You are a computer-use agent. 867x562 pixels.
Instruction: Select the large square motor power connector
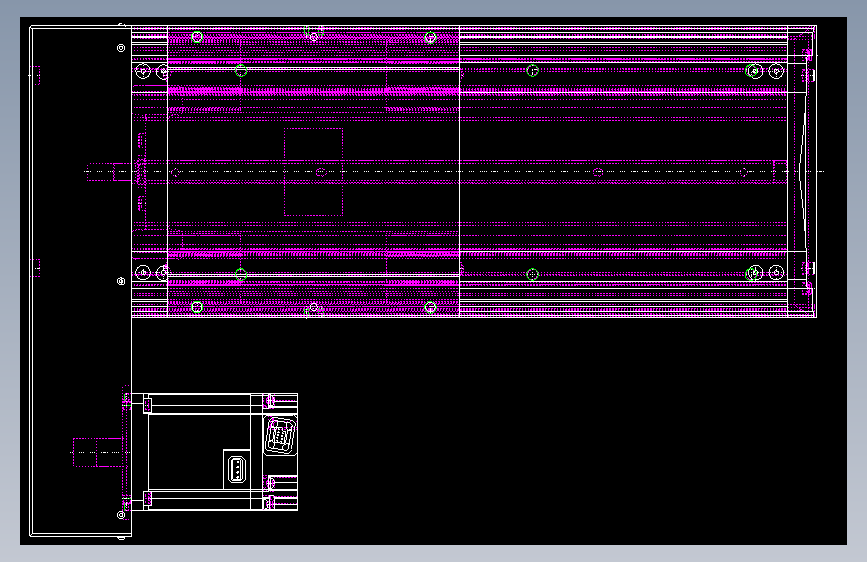tap(280, 435)
